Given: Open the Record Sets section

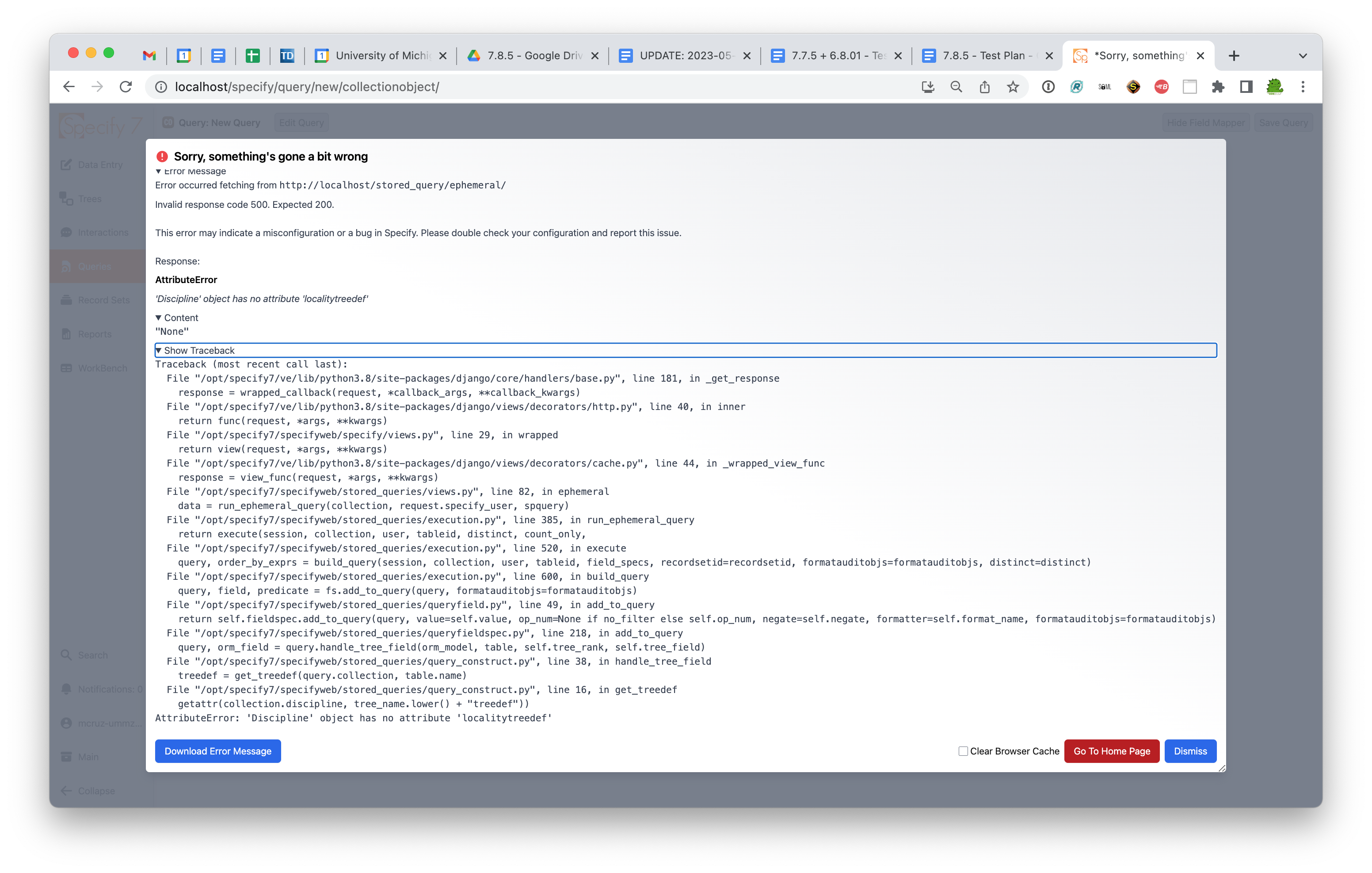Looking at the screenshot, I should 104,299.
